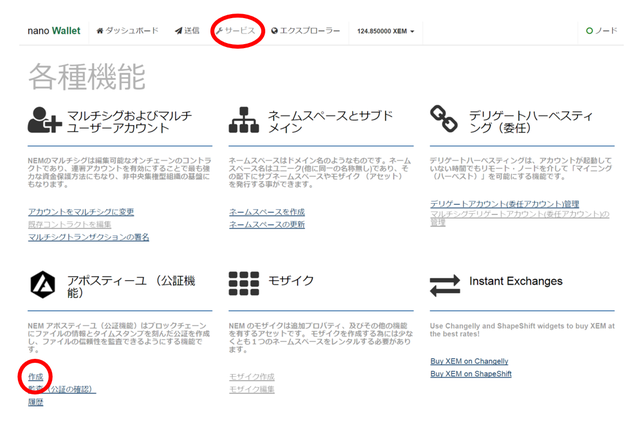The width and height of the screenshot is (630, 429).
Task: Click the Changelly and ShapeShift description text
Action: click(522, 330)
